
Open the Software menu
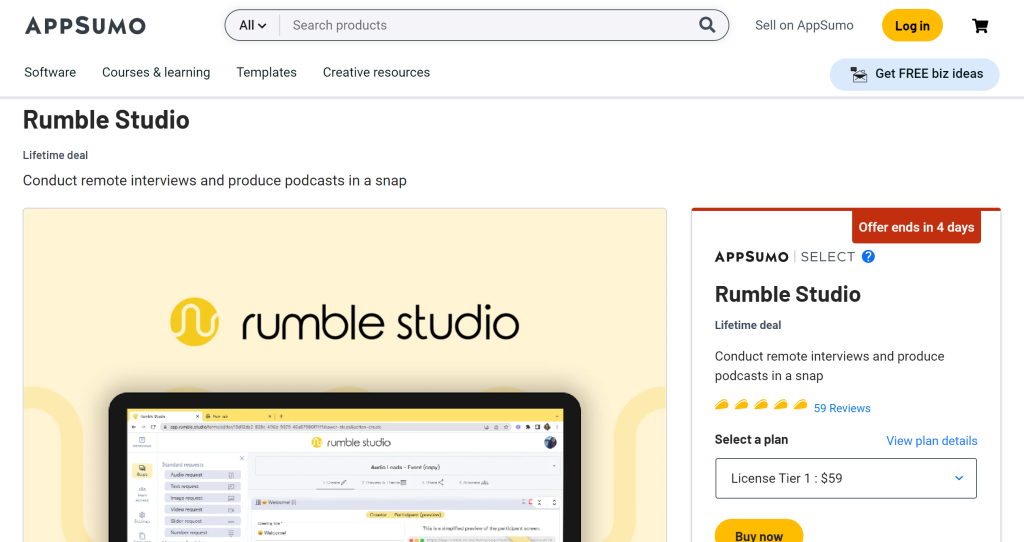pyautogui.click(x=50, y=72)
